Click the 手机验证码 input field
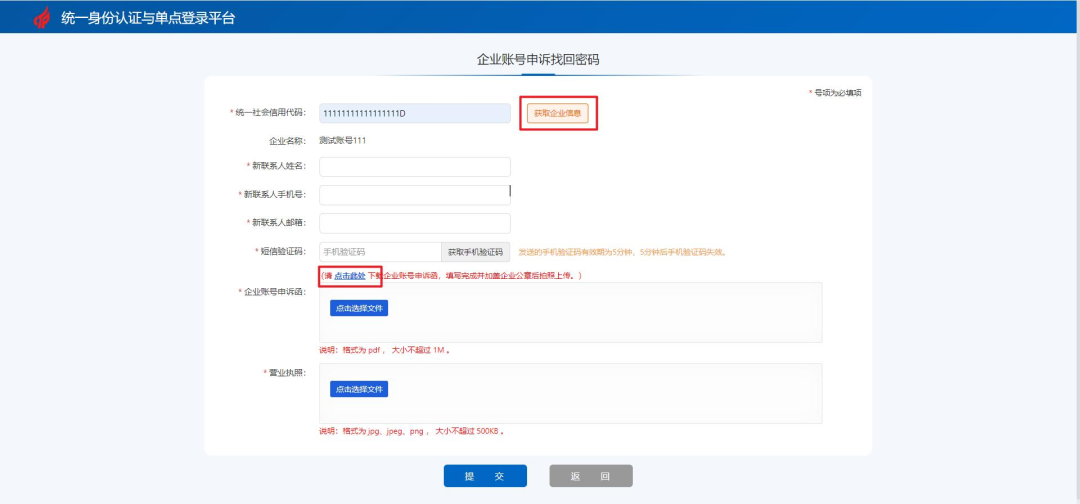The height and width of the screenshot is (504, 1080). (x=380, y=252)
